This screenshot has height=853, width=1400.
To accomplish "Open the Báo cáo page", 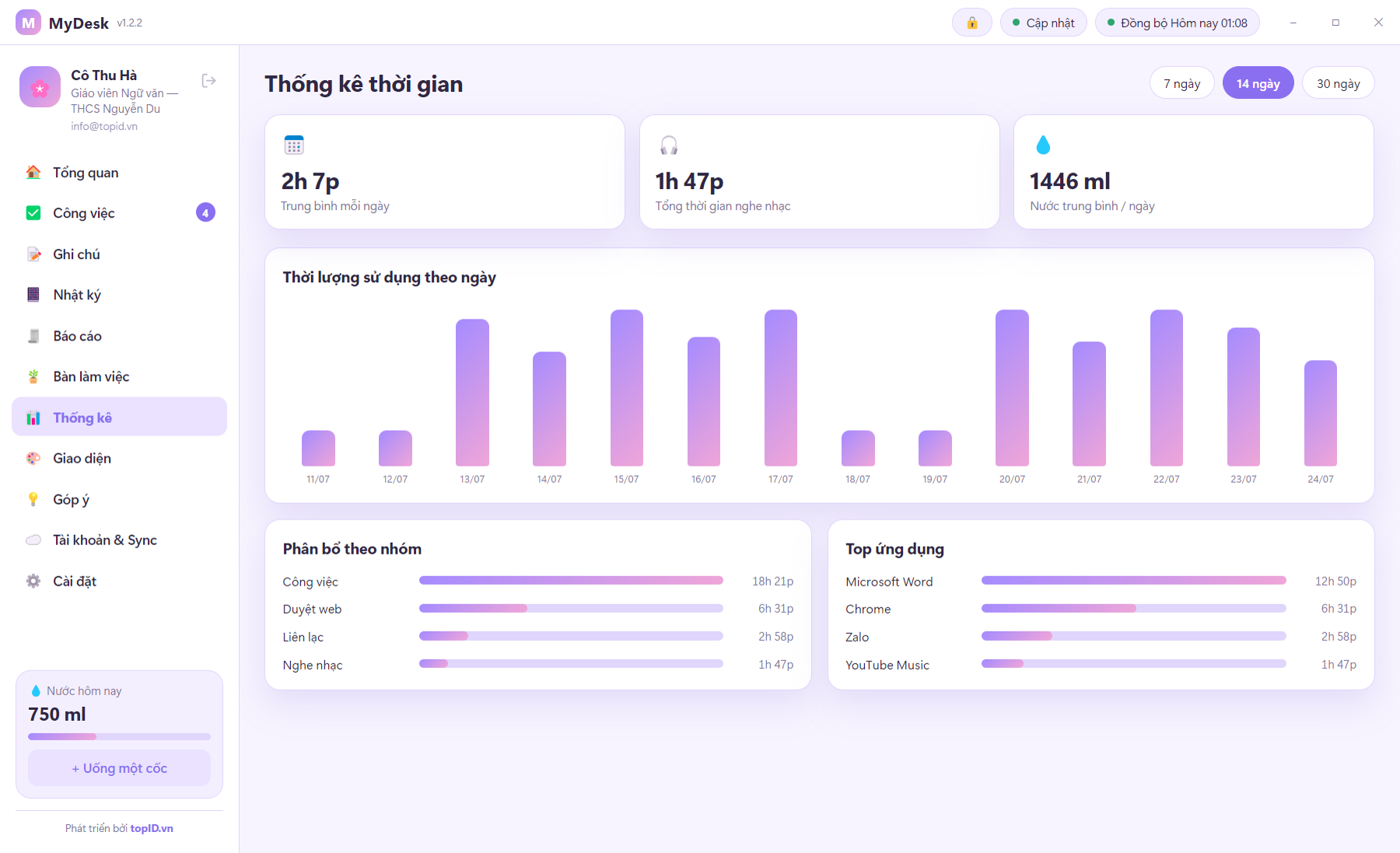I will (119, 336).
